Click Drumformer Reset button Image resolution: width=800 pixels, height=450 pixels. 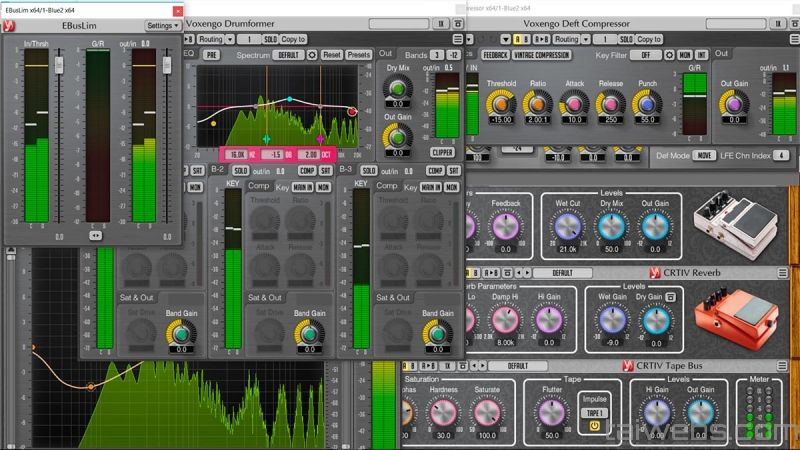point(332,55)
